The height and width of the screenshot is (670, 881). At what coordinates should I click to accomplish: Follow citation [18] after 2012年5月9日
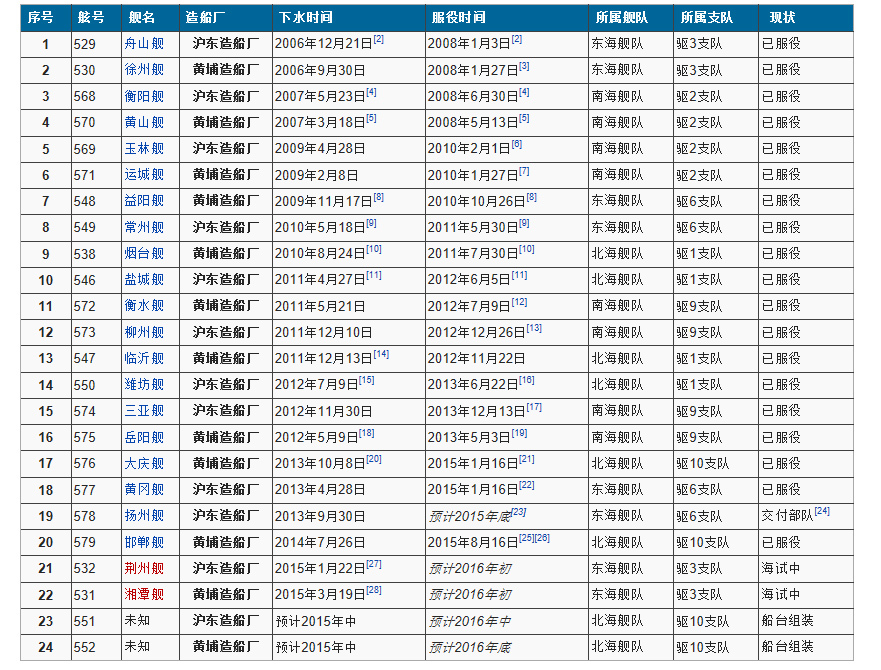pos(366,432)
